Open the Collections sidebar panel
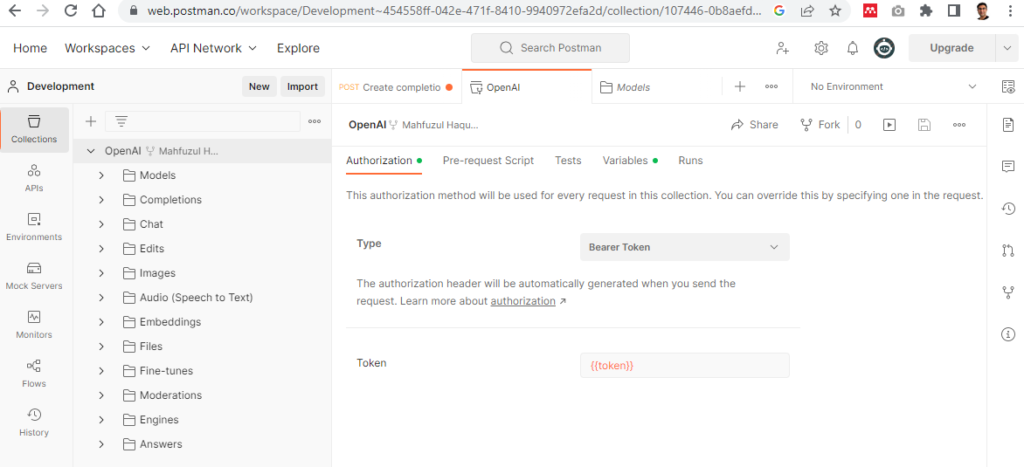This screenshot has width=1024, height=467. pyautogui.click(x=34, y=129)
